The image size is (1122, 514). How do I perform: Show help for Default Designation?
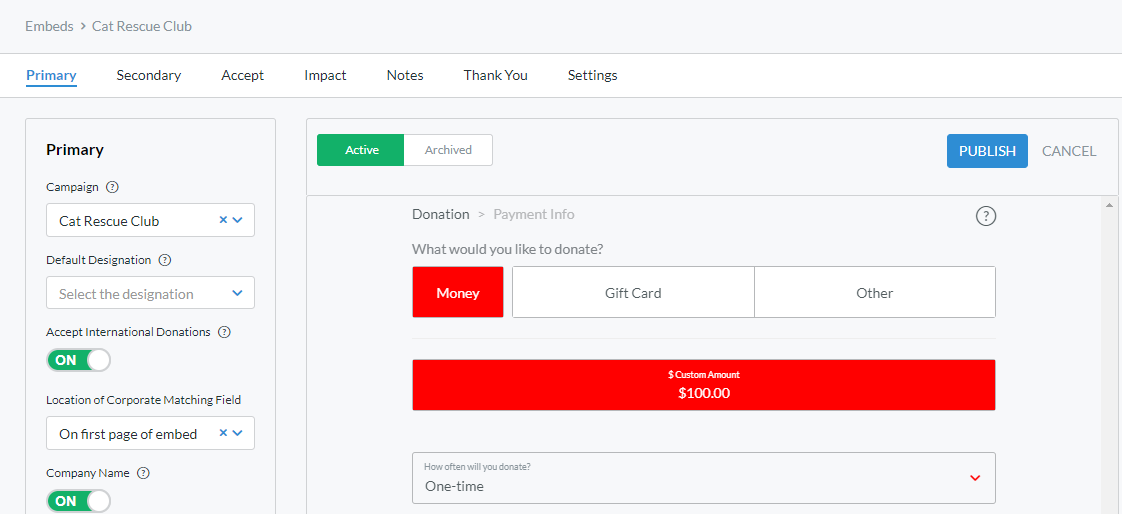(165, 260)
